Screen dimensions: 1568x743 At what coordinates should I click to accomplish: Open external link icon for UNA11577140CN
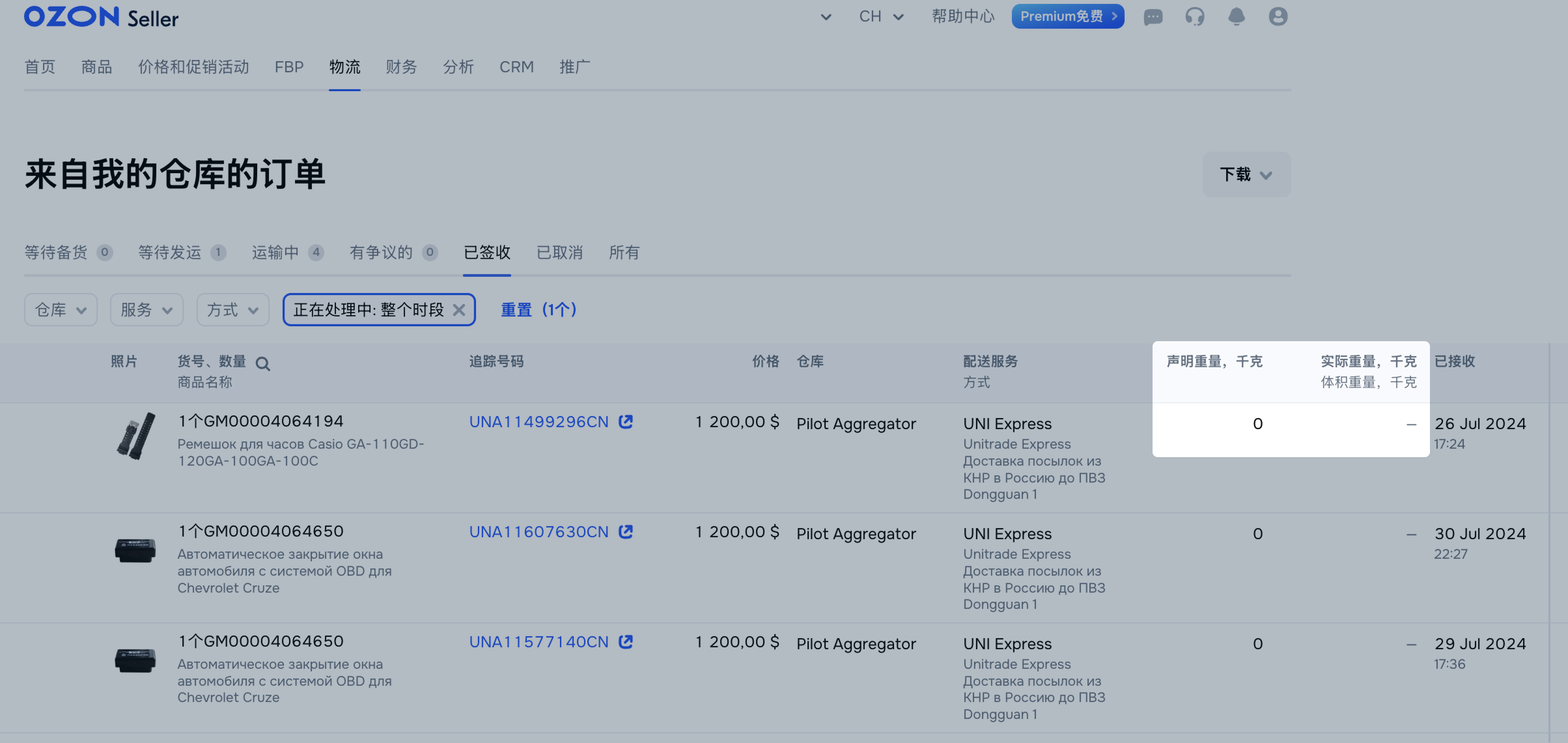point(626,642)
